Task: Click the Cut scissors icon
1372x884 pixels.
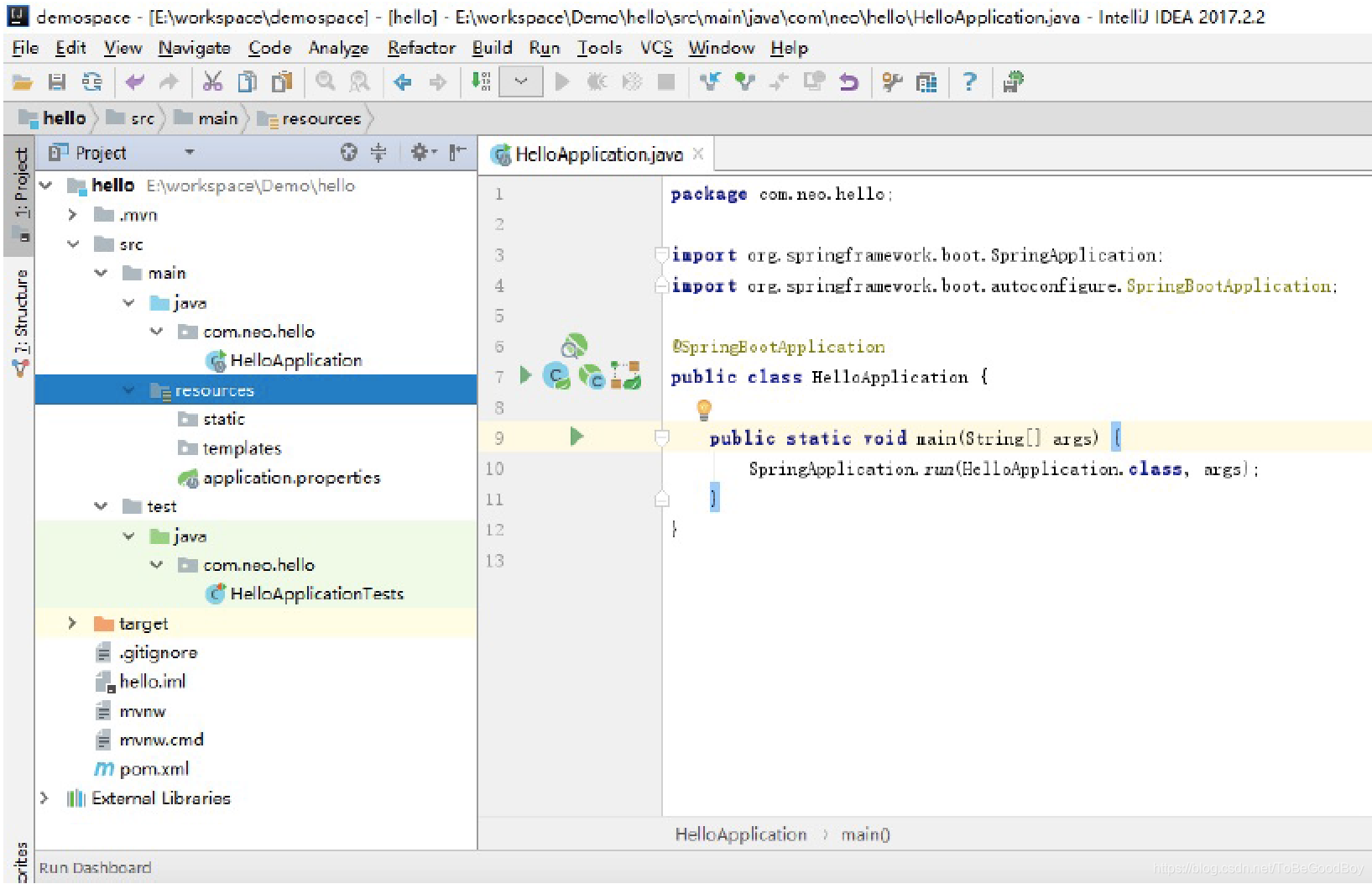Action: pos(212,82)
